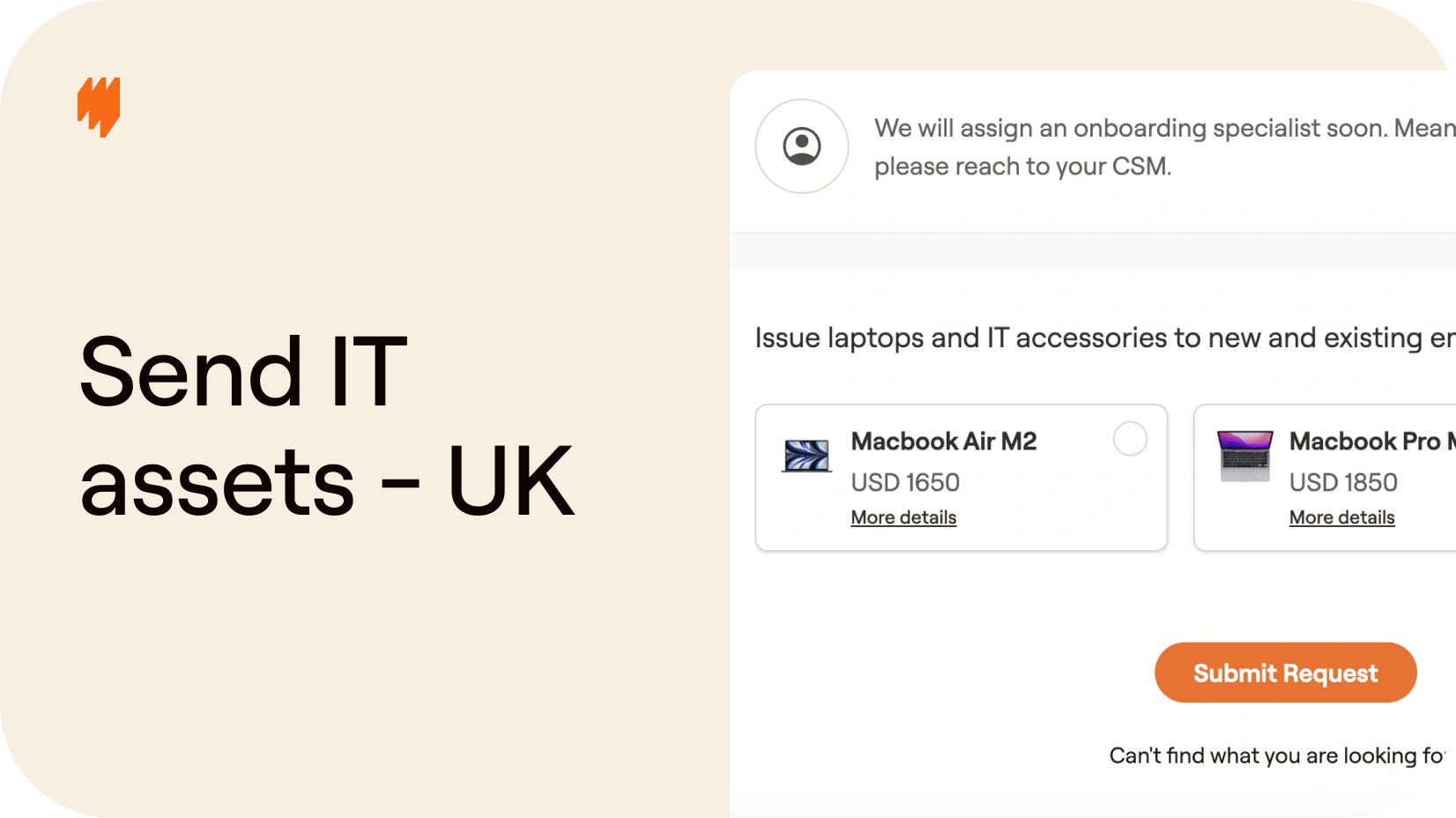The height and width of the screenshot is (818, 1456).
Task: Click "Can't find what you are looking for" text
Action: point(1277,755)
